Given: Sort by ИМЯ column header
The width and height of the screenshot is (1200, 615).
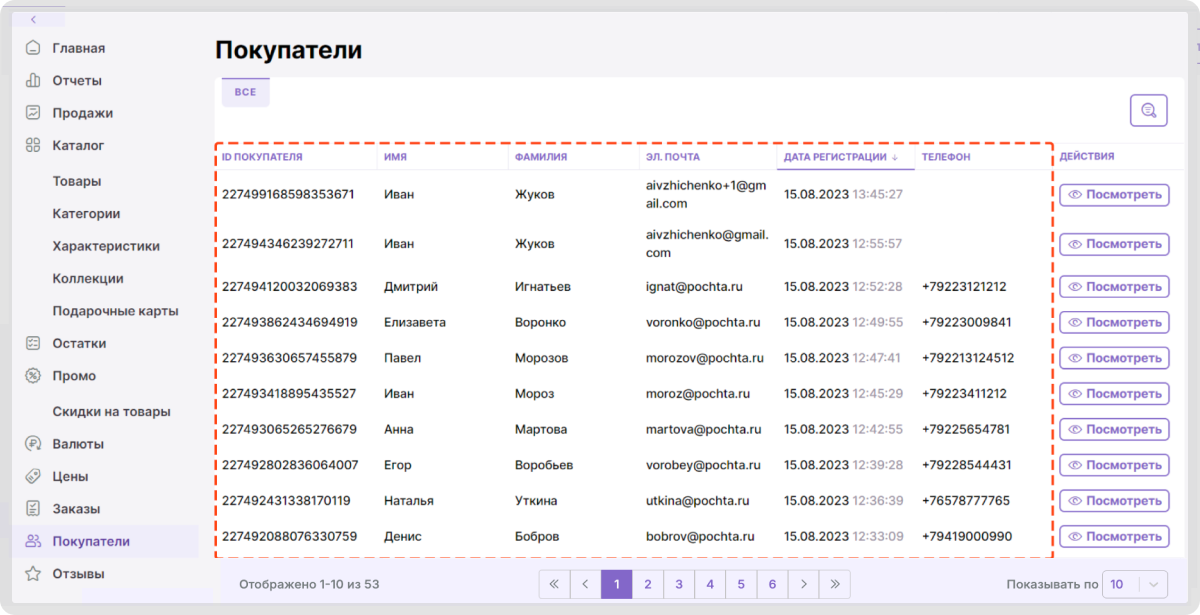Looking at the screenshot, I should click(x=395, y=157).
